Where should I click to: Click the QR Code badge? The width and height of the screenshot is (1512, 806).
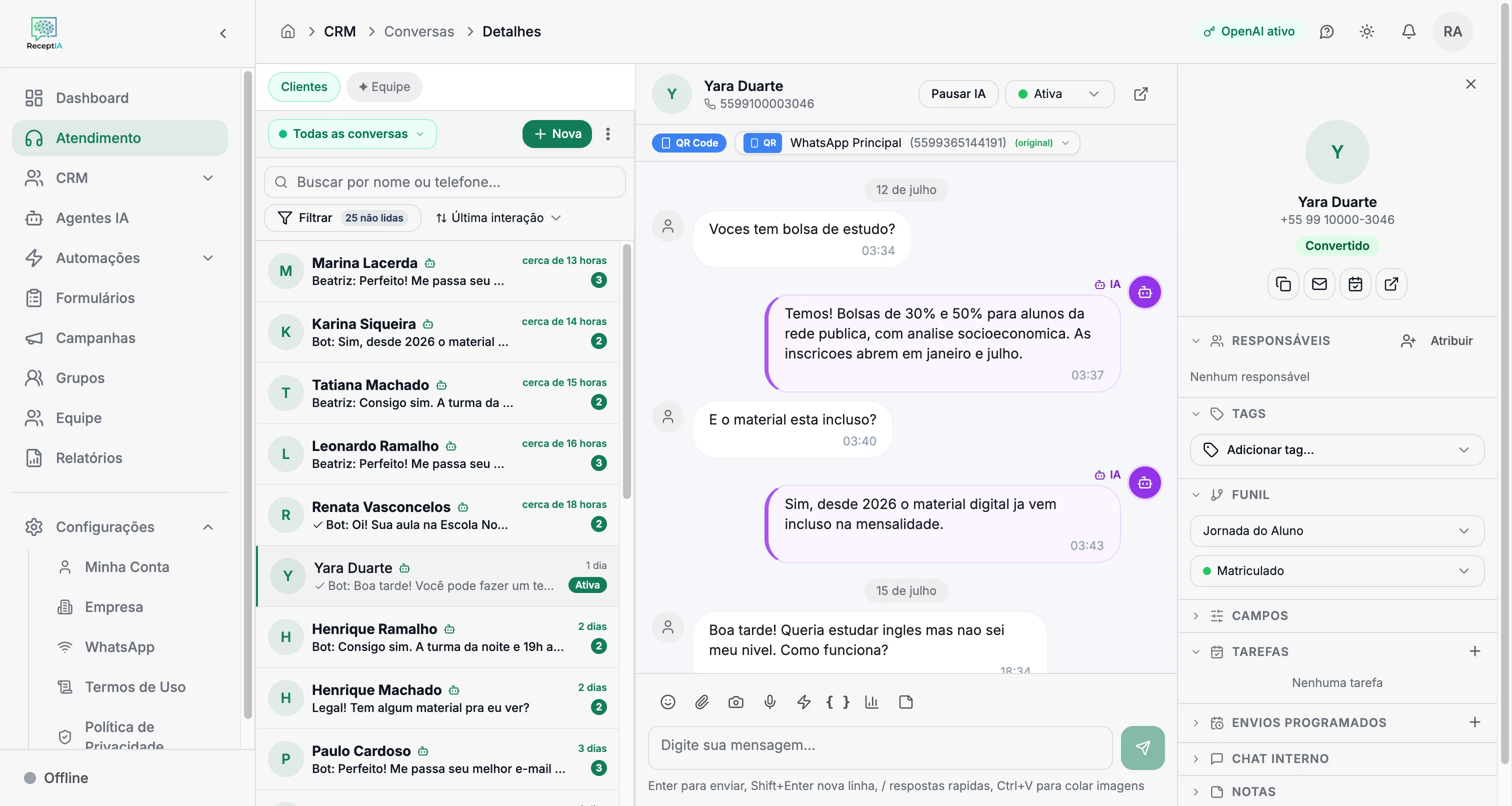tap(689, 142)
